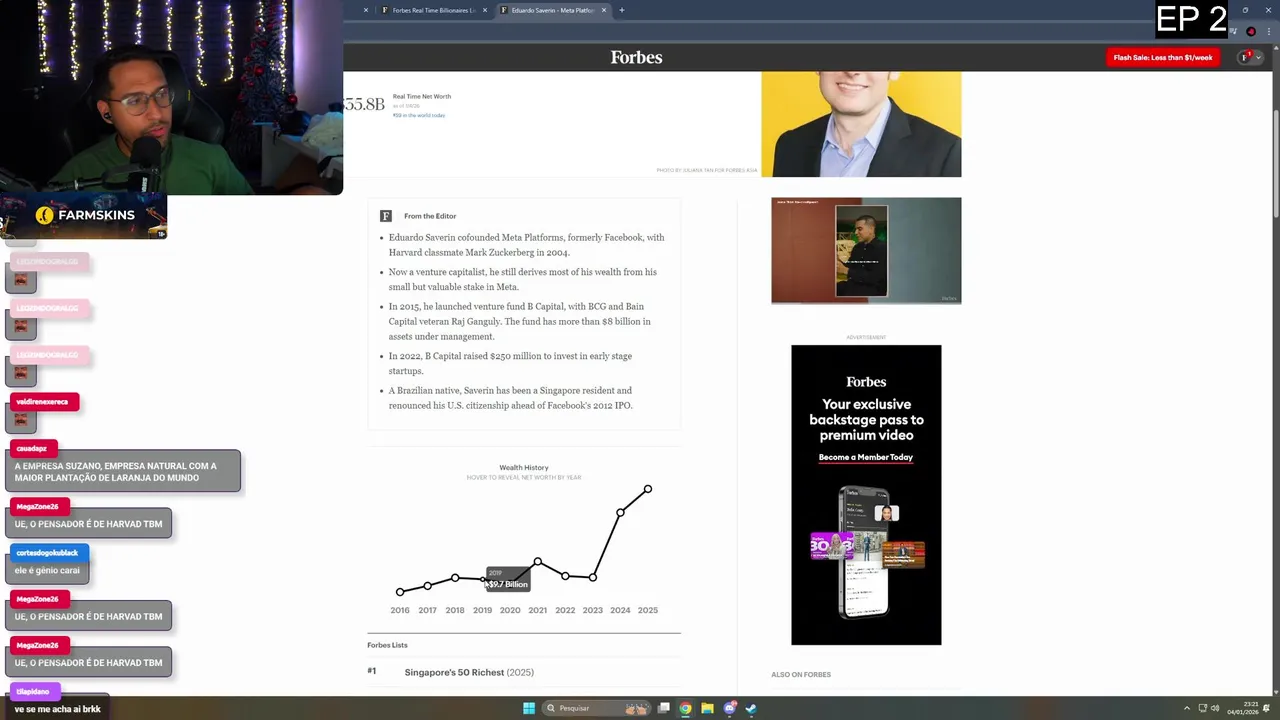
Task: Click Become a Member Today link in ad
Action: pyautogui.click(x=866, y=457)
